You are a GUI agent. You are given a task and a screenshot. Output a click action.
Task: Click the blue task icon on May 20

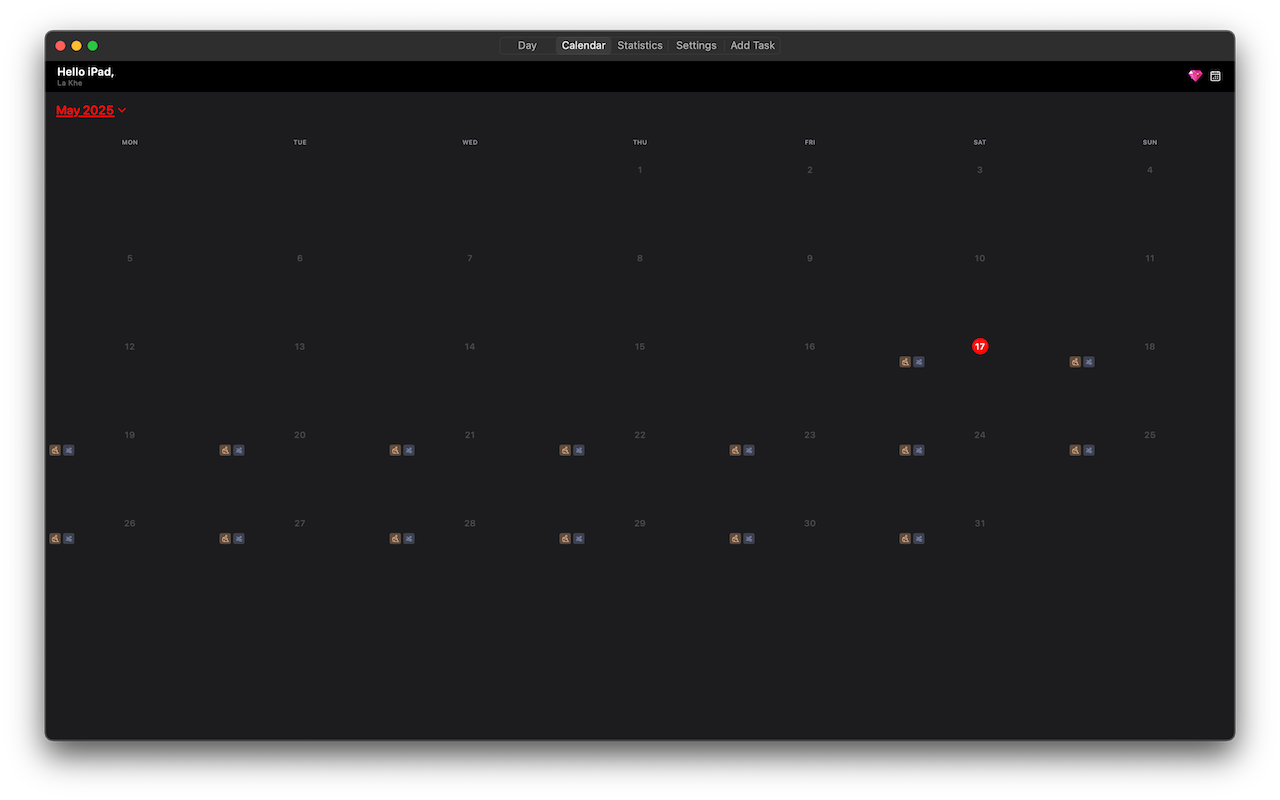click(x=239, y=450)
